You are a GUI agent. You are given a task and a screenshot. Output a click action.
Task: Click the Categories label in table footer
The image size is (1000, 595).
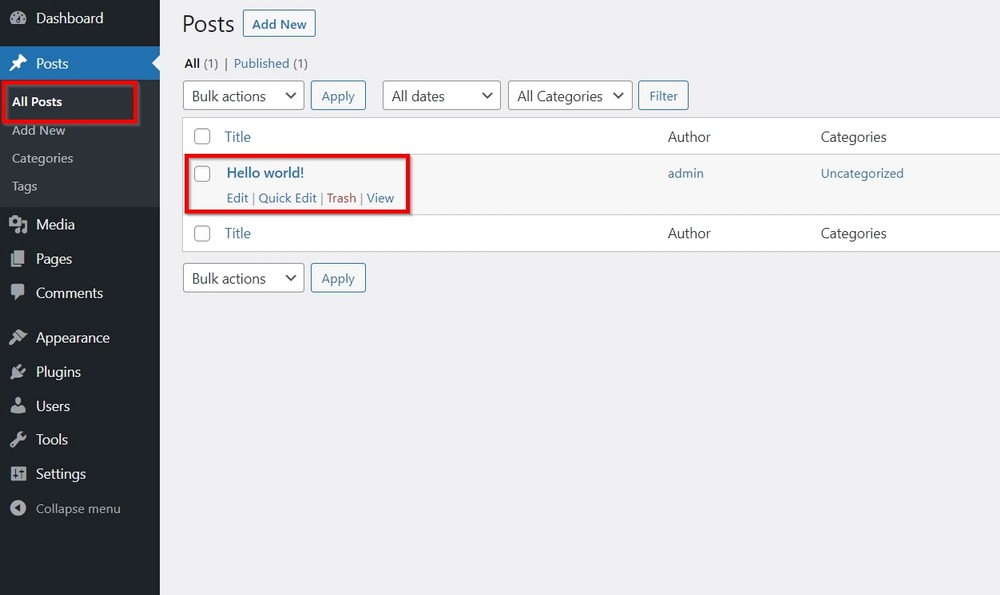pos(853,233)
